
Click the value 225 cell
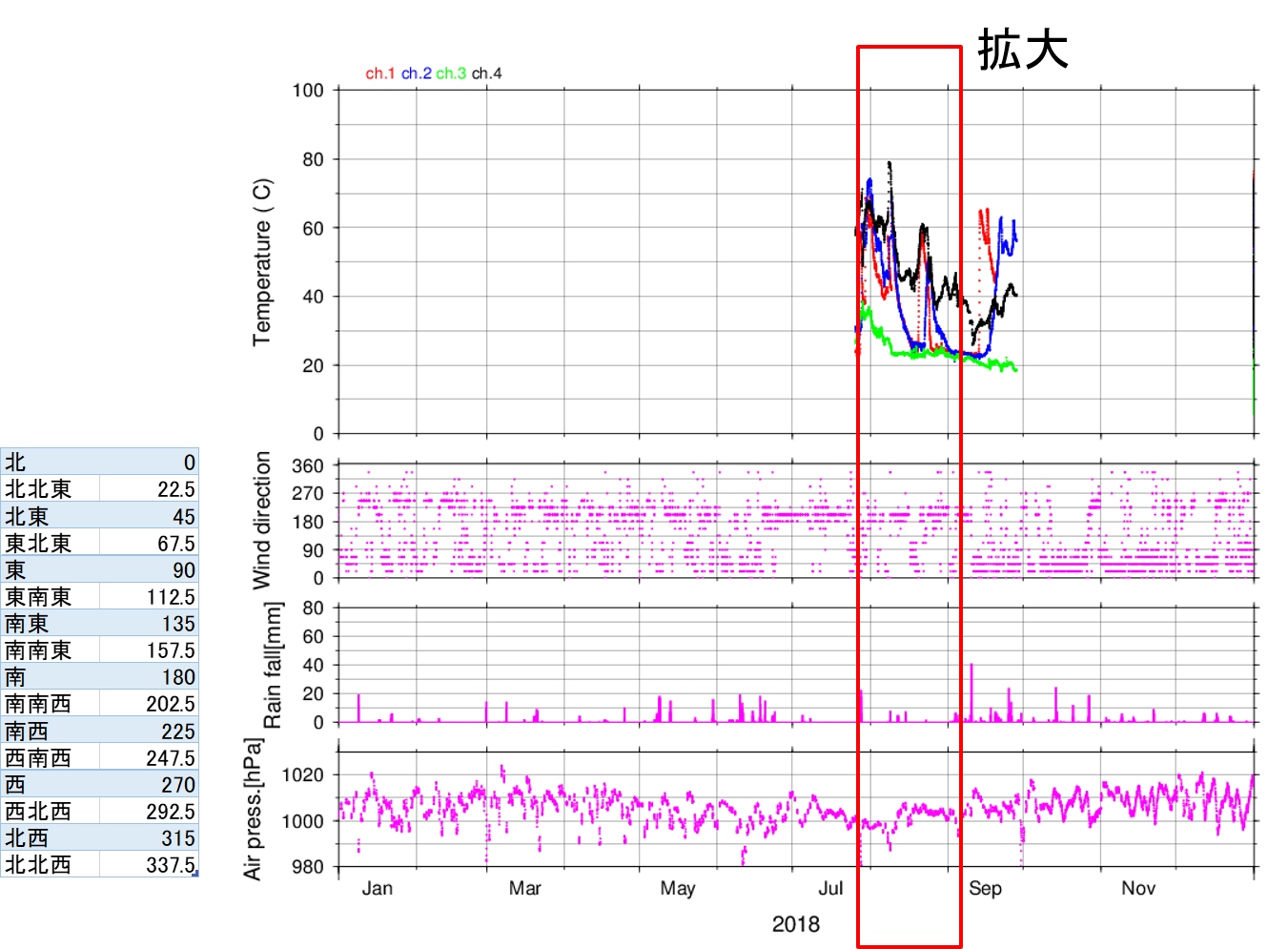point(150,731)
